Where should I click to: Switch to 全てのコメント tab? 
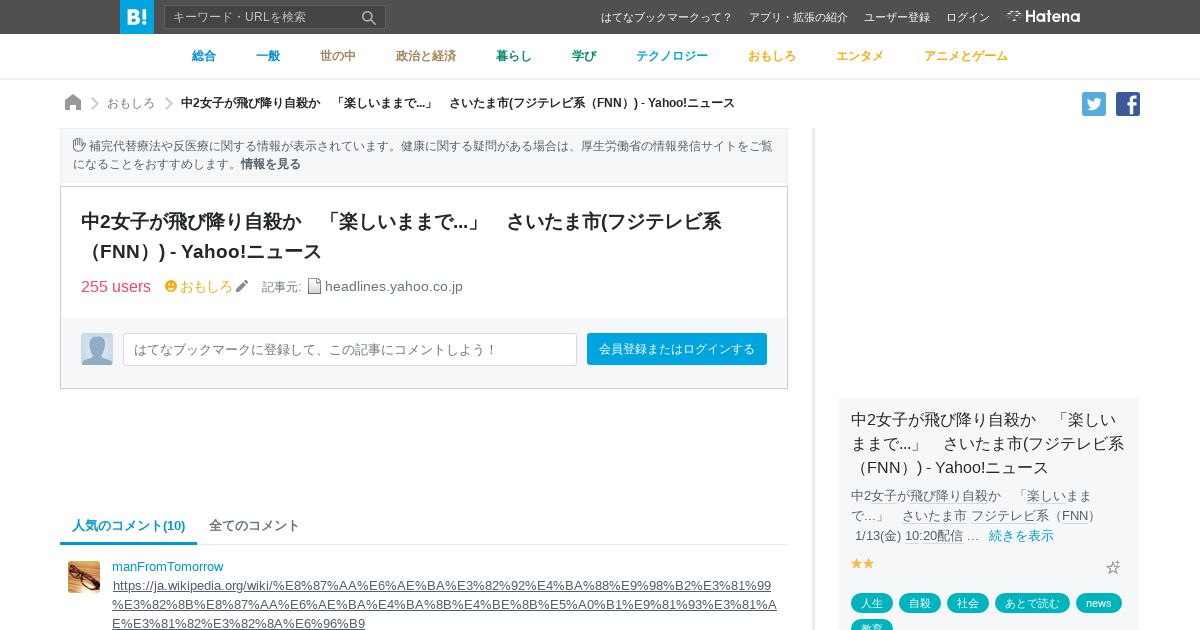pyautogui.click(x=254, y=526)
